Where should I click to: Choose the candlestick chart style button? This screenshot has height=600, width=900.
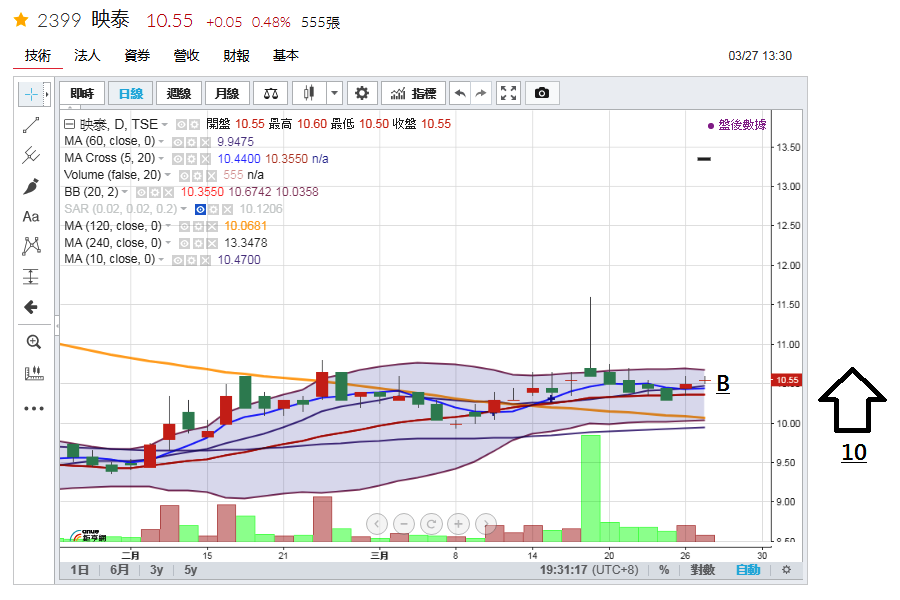pos(309,93)
